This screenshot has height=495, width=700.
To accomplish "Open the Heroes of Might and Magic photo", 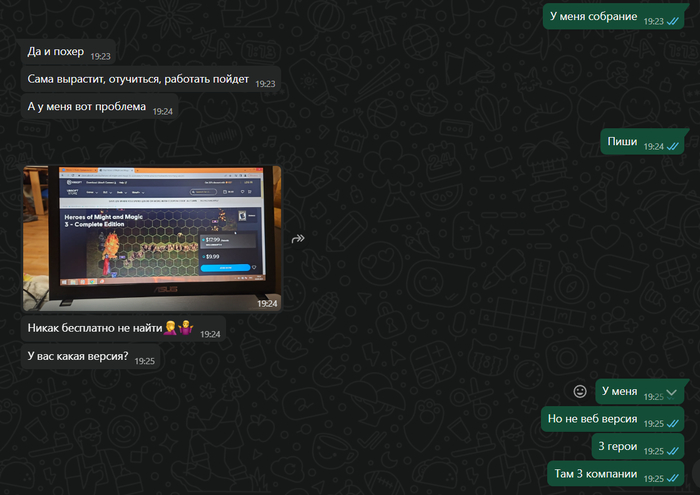I will click(x=152, y=238).
